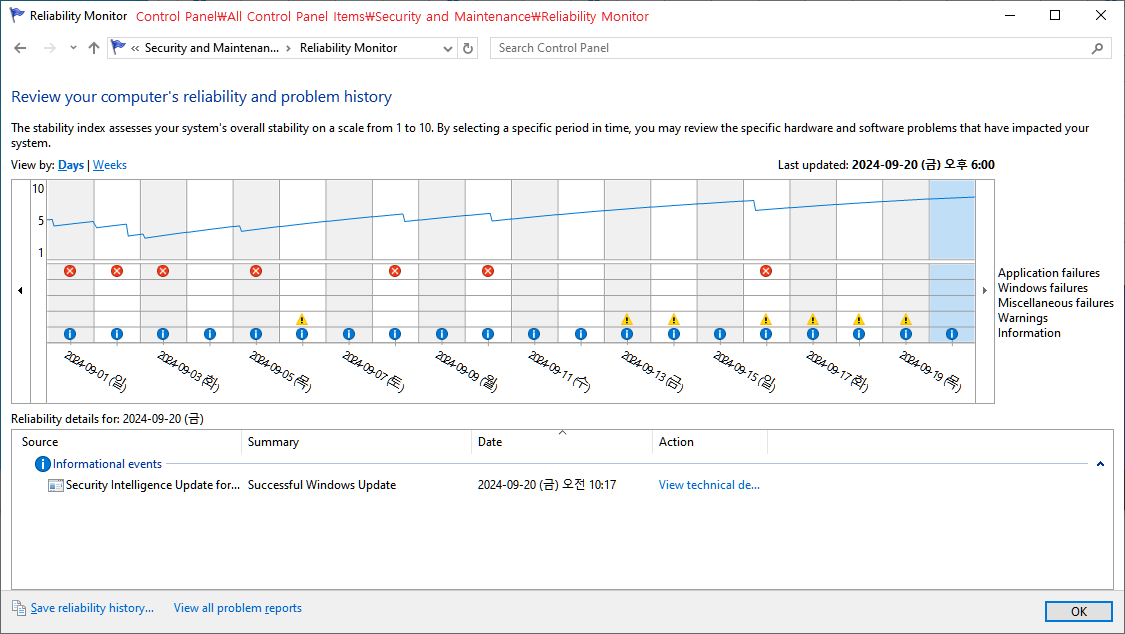Click the information icon for 2024-09-15

(x=720, y=334)
